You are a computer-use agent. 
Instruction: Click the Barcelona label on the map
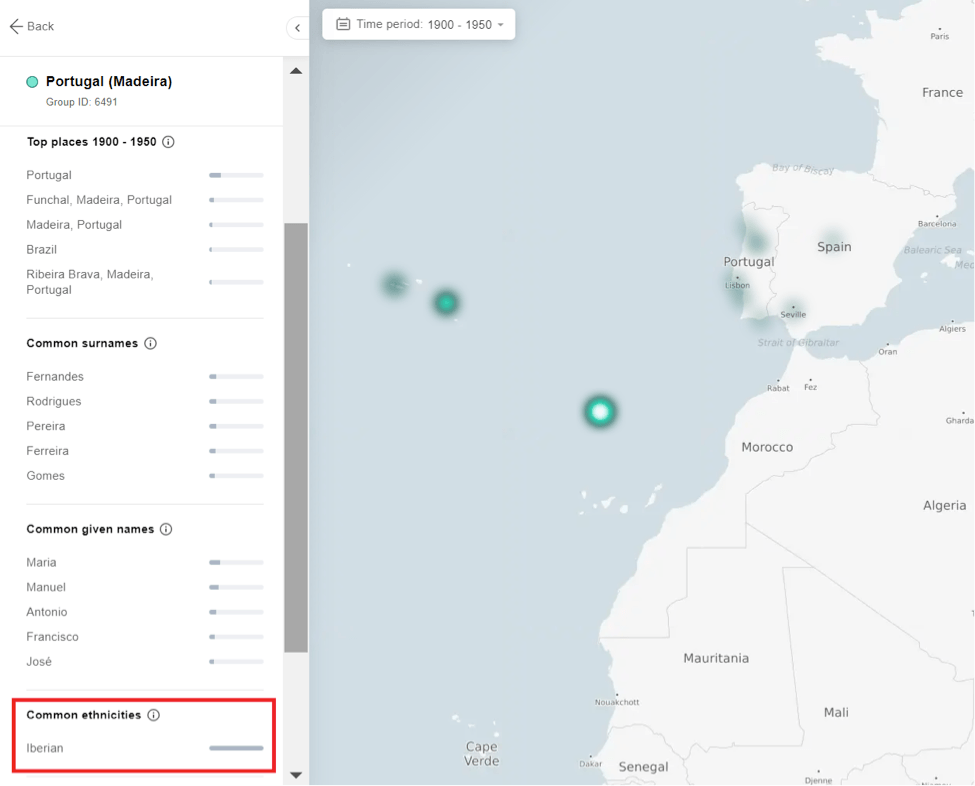tap(937, 224)
